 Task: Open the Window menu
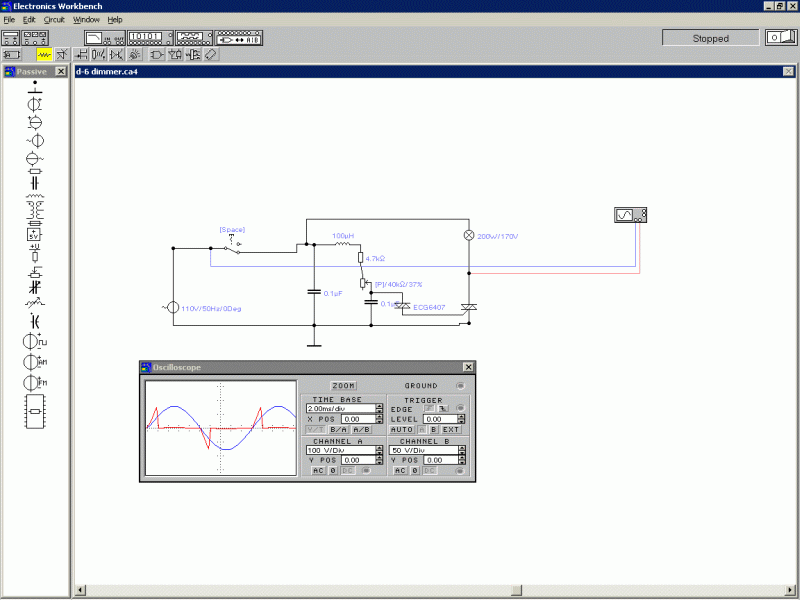point(86,19)
